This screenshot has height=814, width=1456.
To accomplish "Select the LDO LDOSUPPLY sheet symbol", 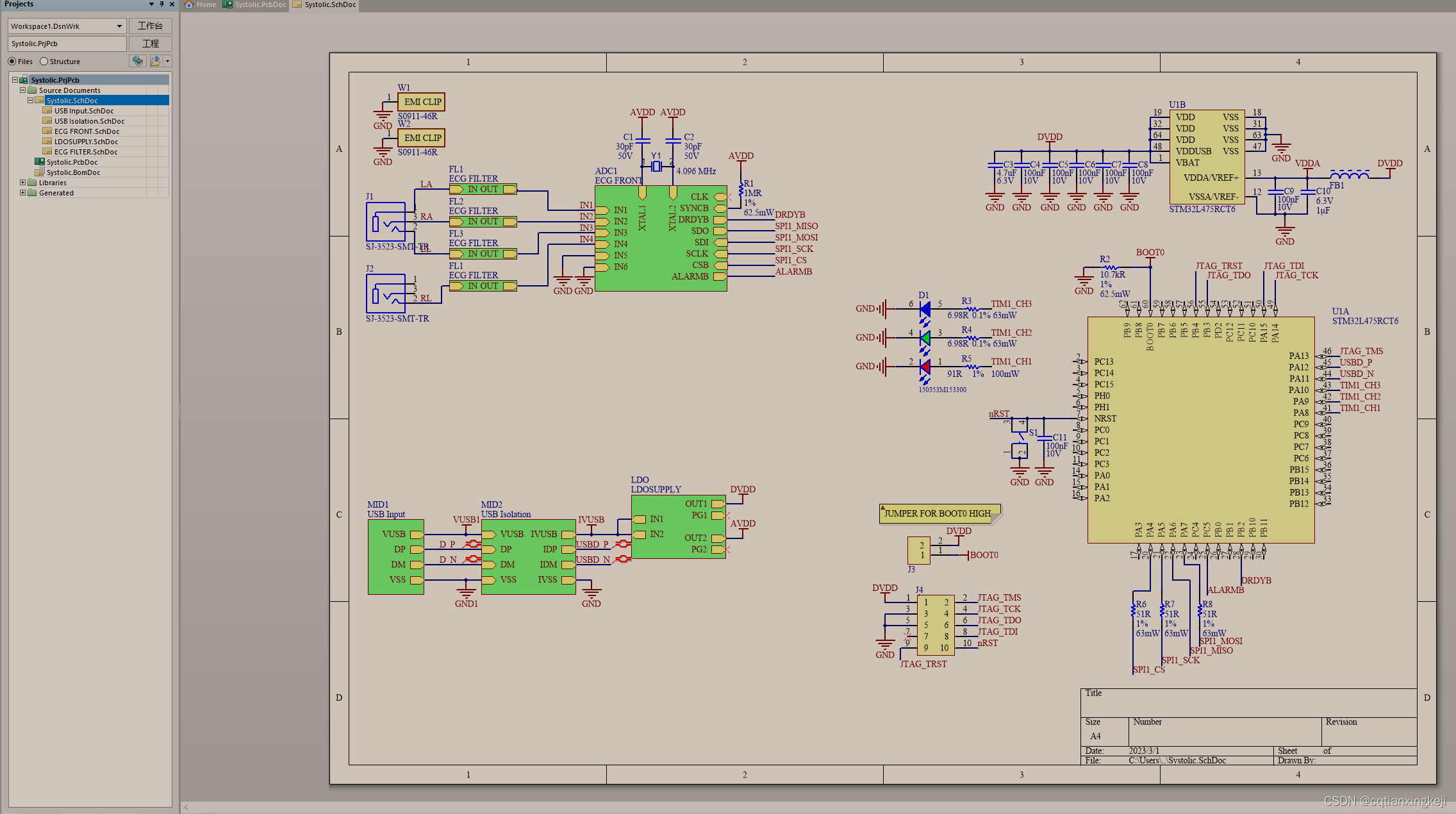I will click(x=678, y=526).
